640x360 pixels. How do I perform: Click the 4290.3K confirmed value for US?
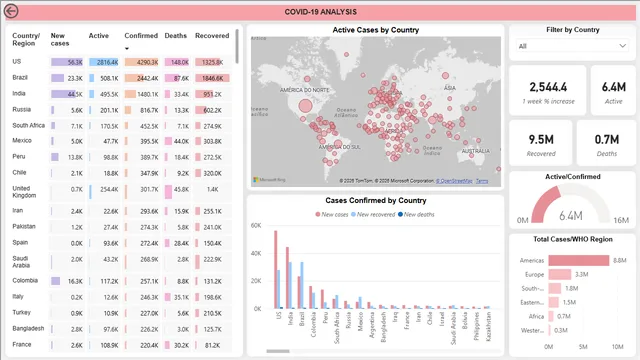pos(147,62)
